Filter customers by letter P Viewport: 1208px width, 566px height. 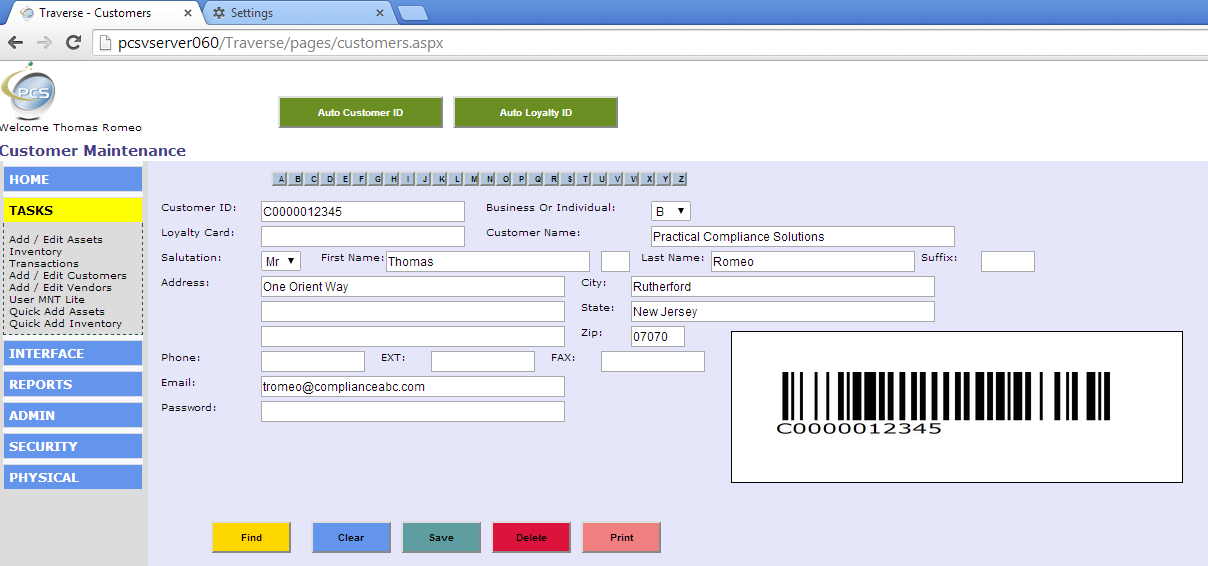[x=521, y=179]
